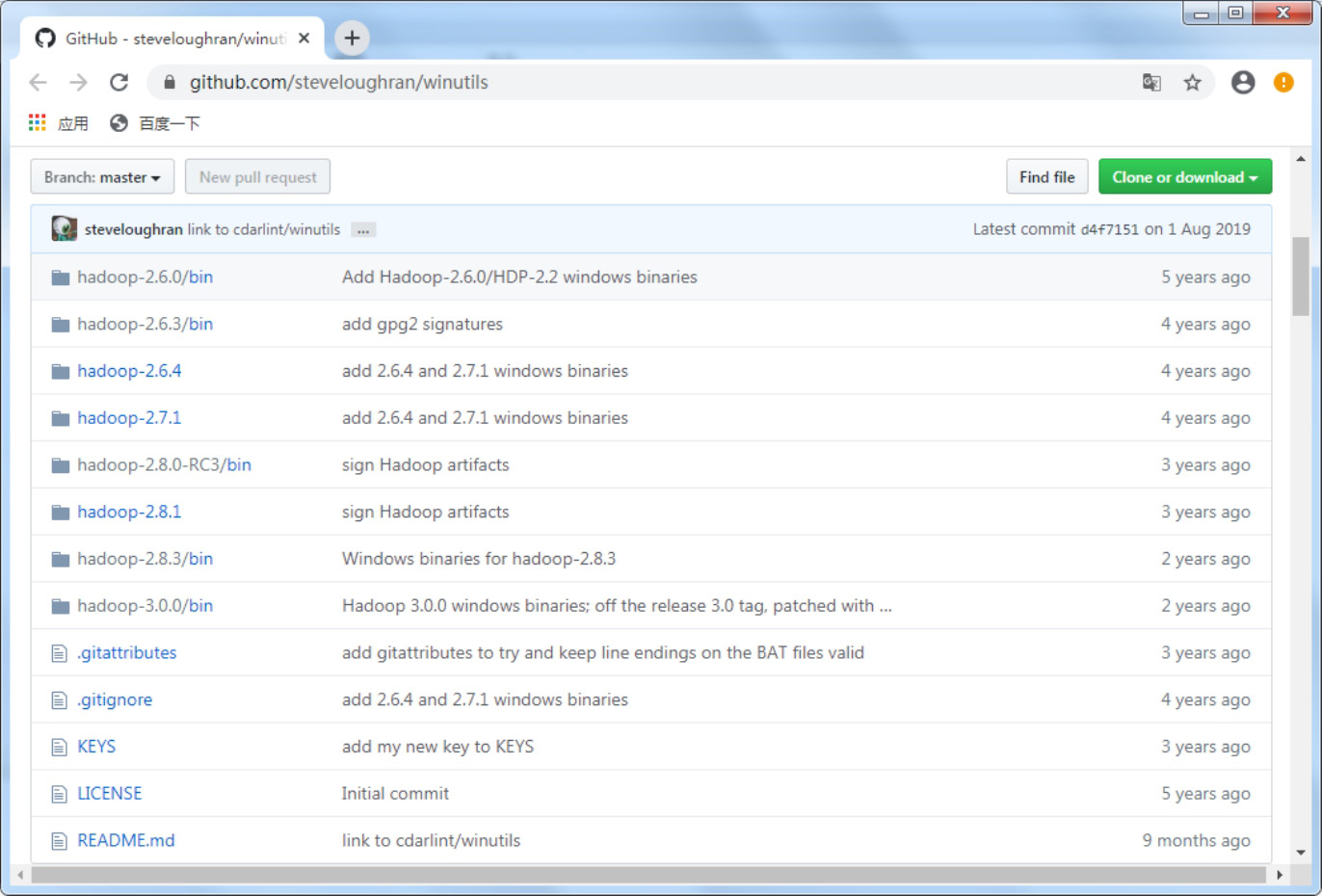Open the hadoop-2.6.4 folder link
This screenshot has width=1322, height=896.
pos(129,371)
